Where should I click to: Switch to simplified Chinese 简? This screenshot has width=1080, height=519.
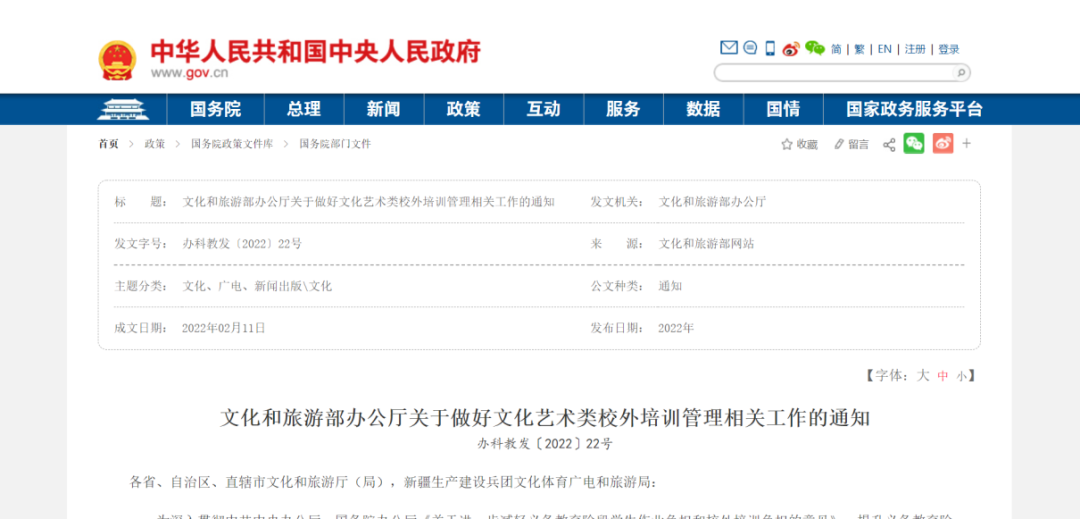point(836,49)
